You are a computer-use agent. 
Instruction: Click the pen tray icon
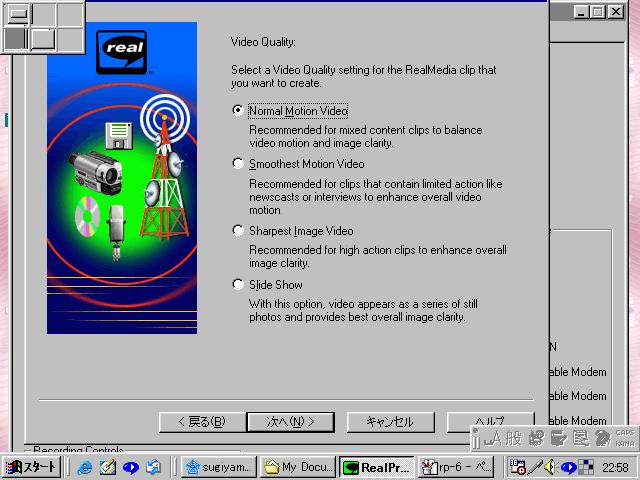pyautogui.click(x=535, y=467)
